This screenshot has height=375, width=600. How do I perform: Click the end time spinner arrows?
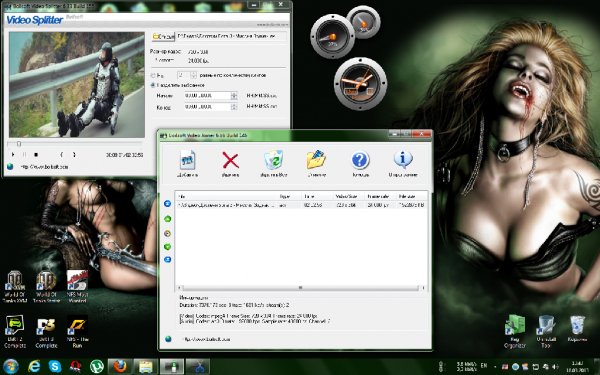(234, 107)
